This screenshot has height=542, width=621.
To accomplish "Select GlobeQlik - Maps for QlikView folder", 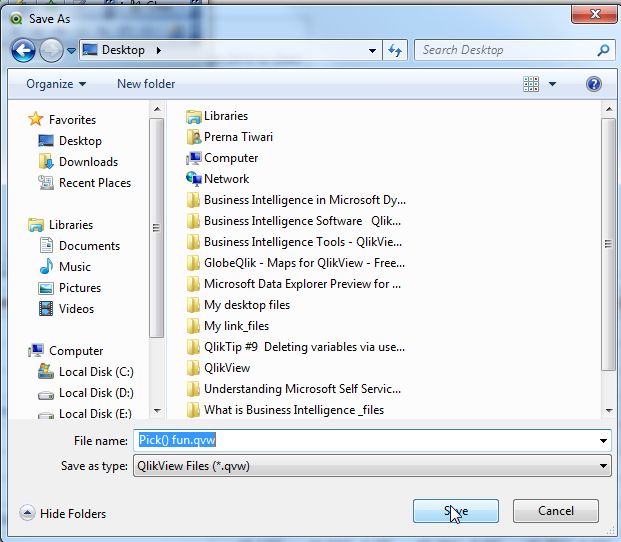I will (x=295, y=263).
